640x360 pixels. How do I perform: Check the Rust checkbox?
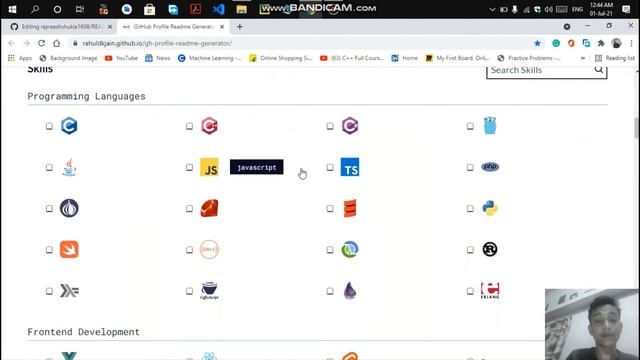coord(470,250)
